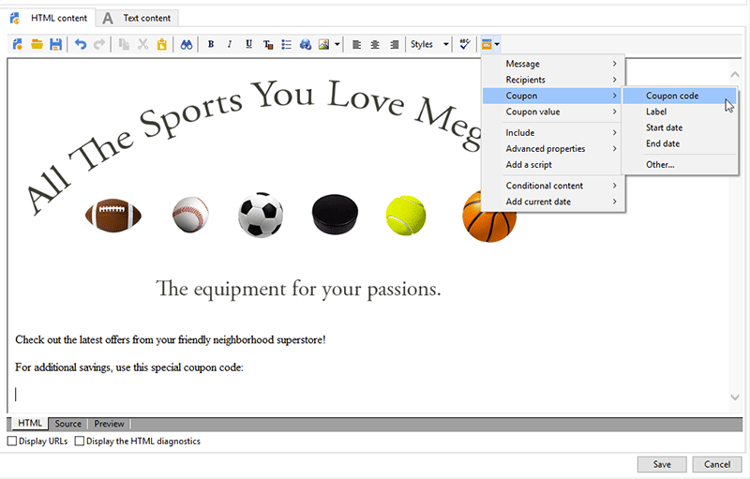The image size is (750, 479).
Task: Click the Paste clipboard icon
Action: tap(161, 44)
